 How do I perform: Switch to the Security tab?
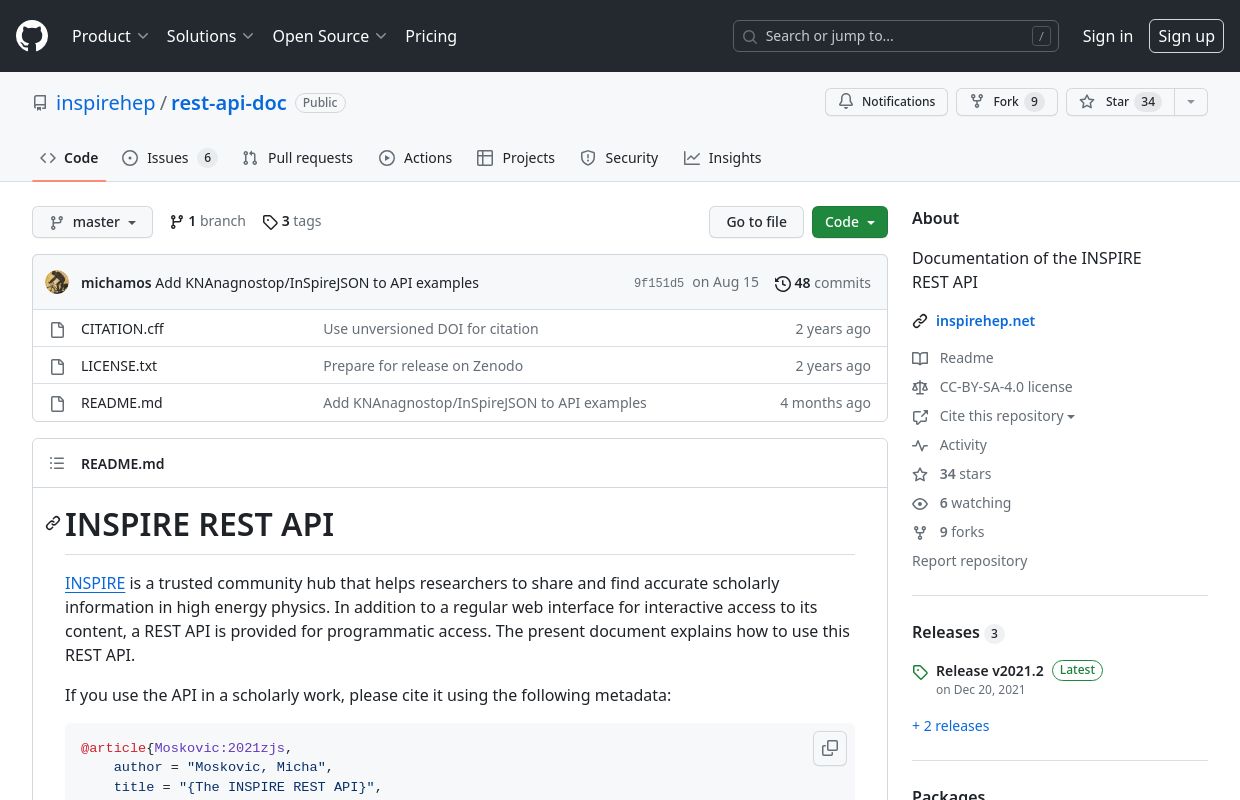pos(619,158)
